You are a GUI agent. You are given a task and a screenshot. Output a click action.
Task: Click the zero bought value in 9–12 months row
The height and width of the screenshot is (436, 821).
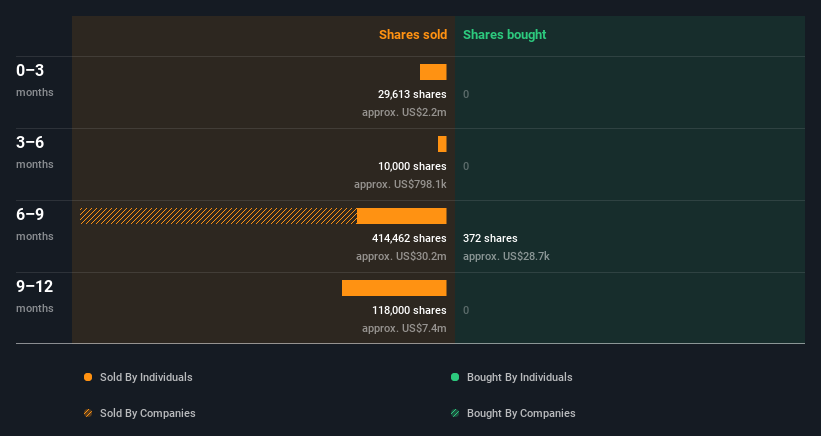[x=466, y=310]
